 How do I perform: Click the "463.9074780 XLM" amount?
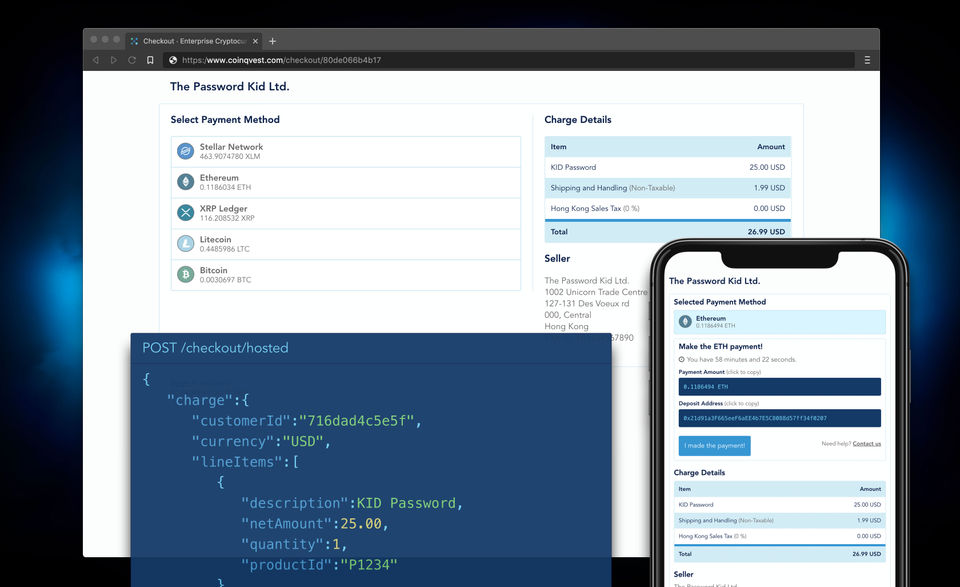(x=230, y=157)
